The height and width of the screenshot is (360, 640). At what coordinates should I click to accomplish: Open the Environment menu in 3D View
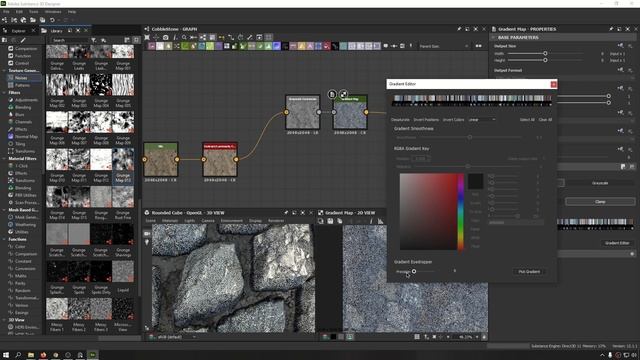(231, 221)
